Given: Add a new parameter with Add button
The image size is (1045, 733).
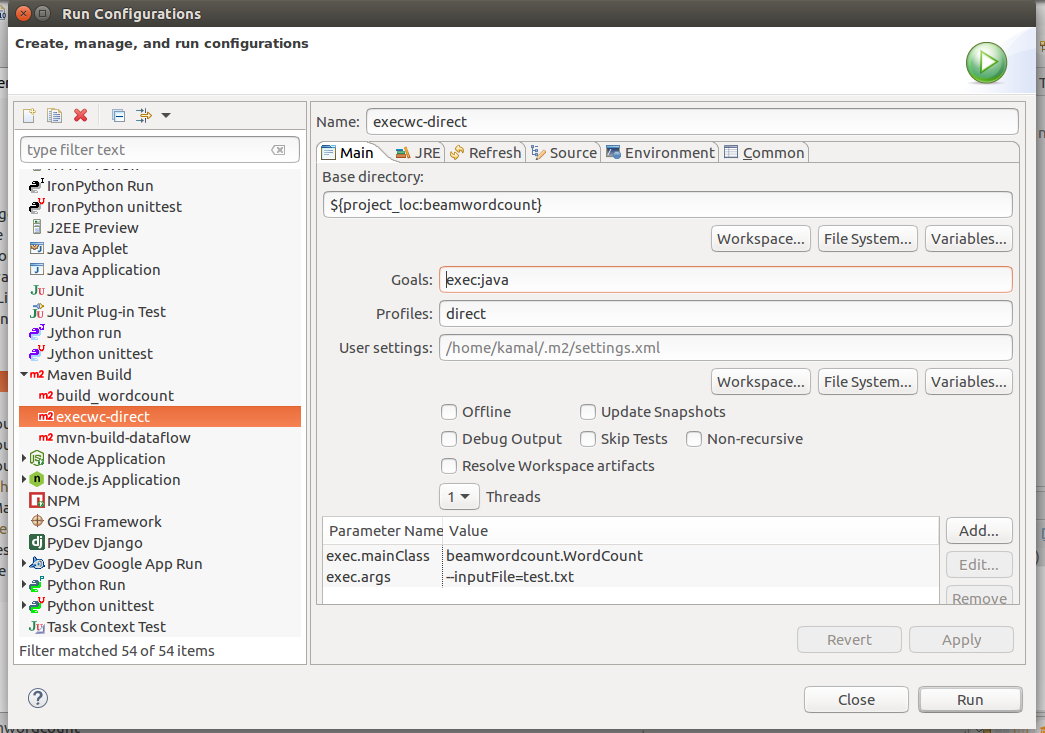Looking at the screenshot, I should (x=978, y=530).
